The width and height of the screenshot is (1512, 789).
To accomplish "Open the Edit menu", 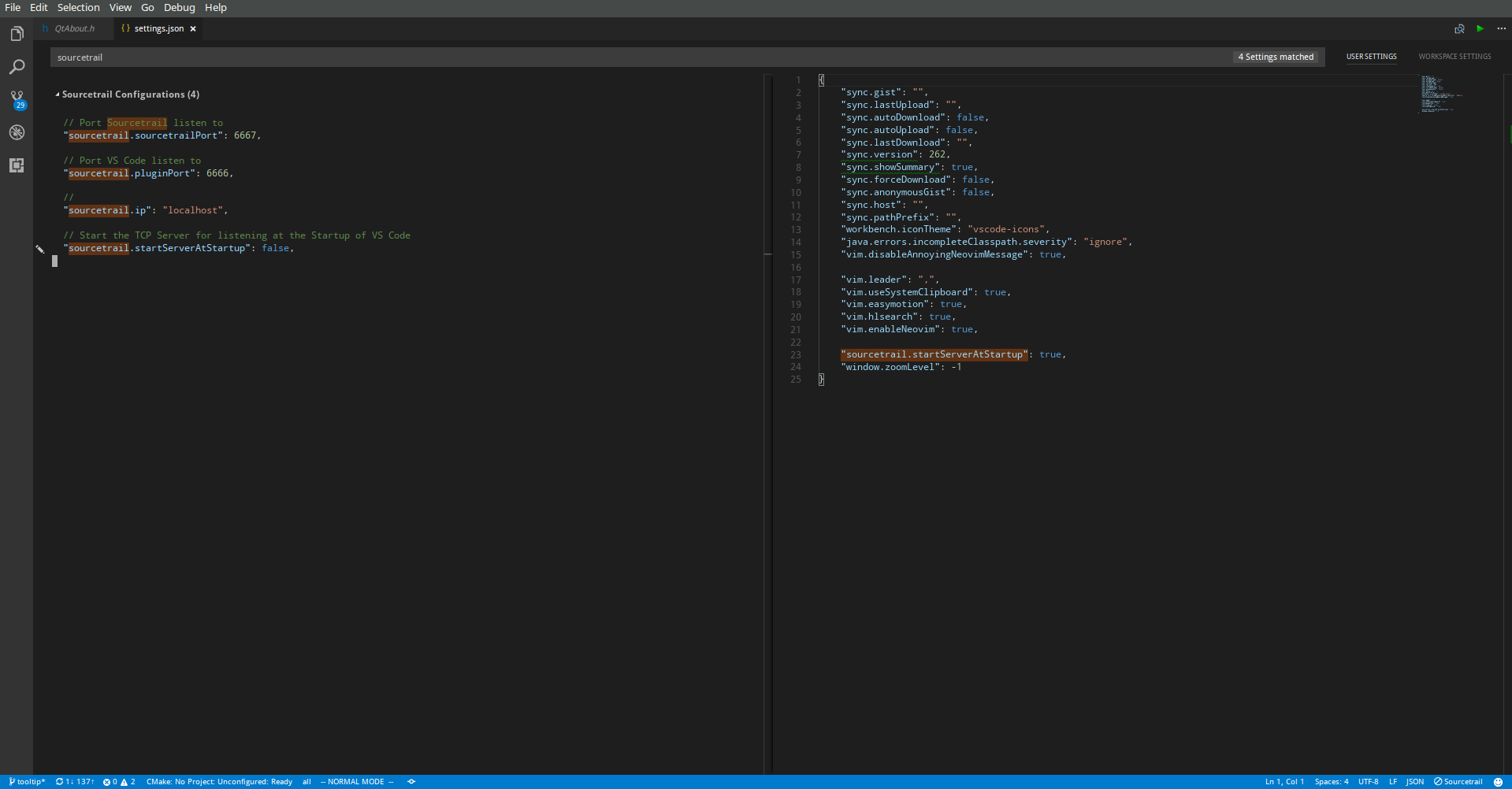I will [x=39, y=8].
